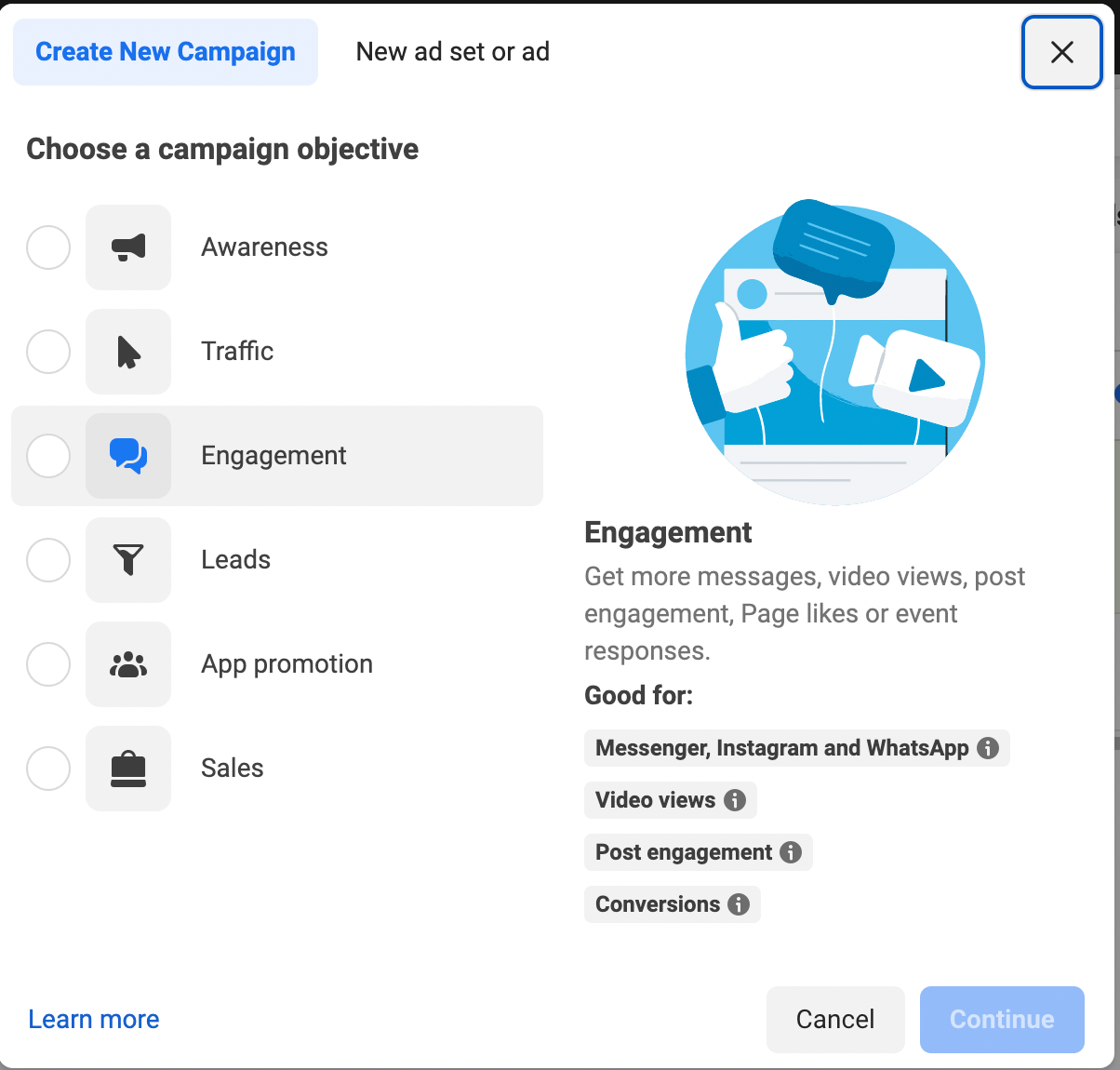Click the App promotion people icon

(128, 664)
